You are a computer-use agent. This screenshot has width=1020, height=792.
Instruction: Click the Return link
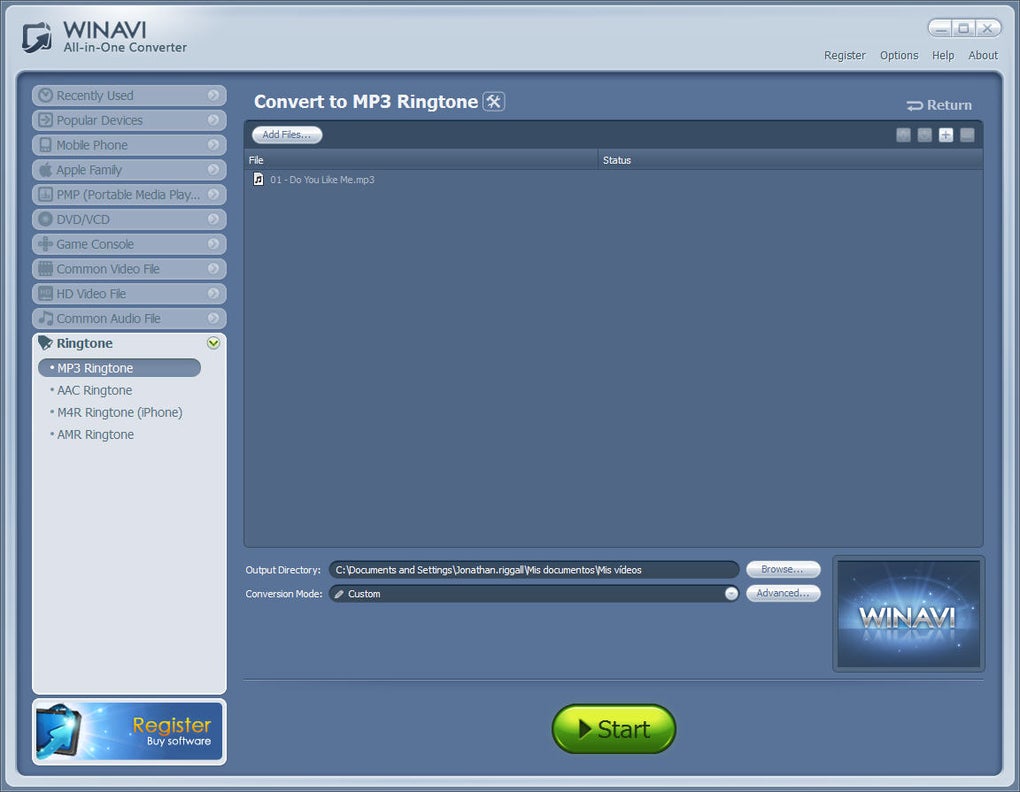pyautogui.click(x=939, y=105)
